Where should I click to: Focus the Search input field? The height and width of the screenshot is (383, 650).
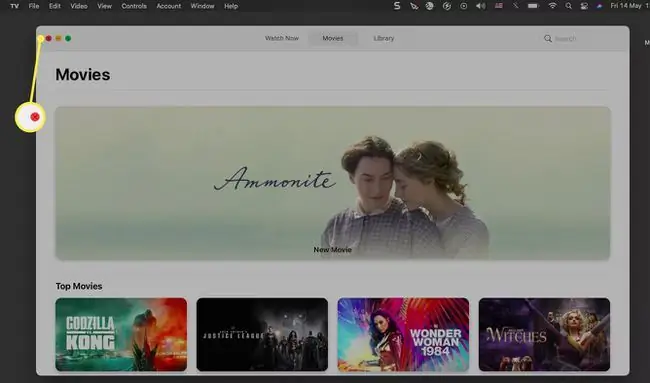click(565, 39)
